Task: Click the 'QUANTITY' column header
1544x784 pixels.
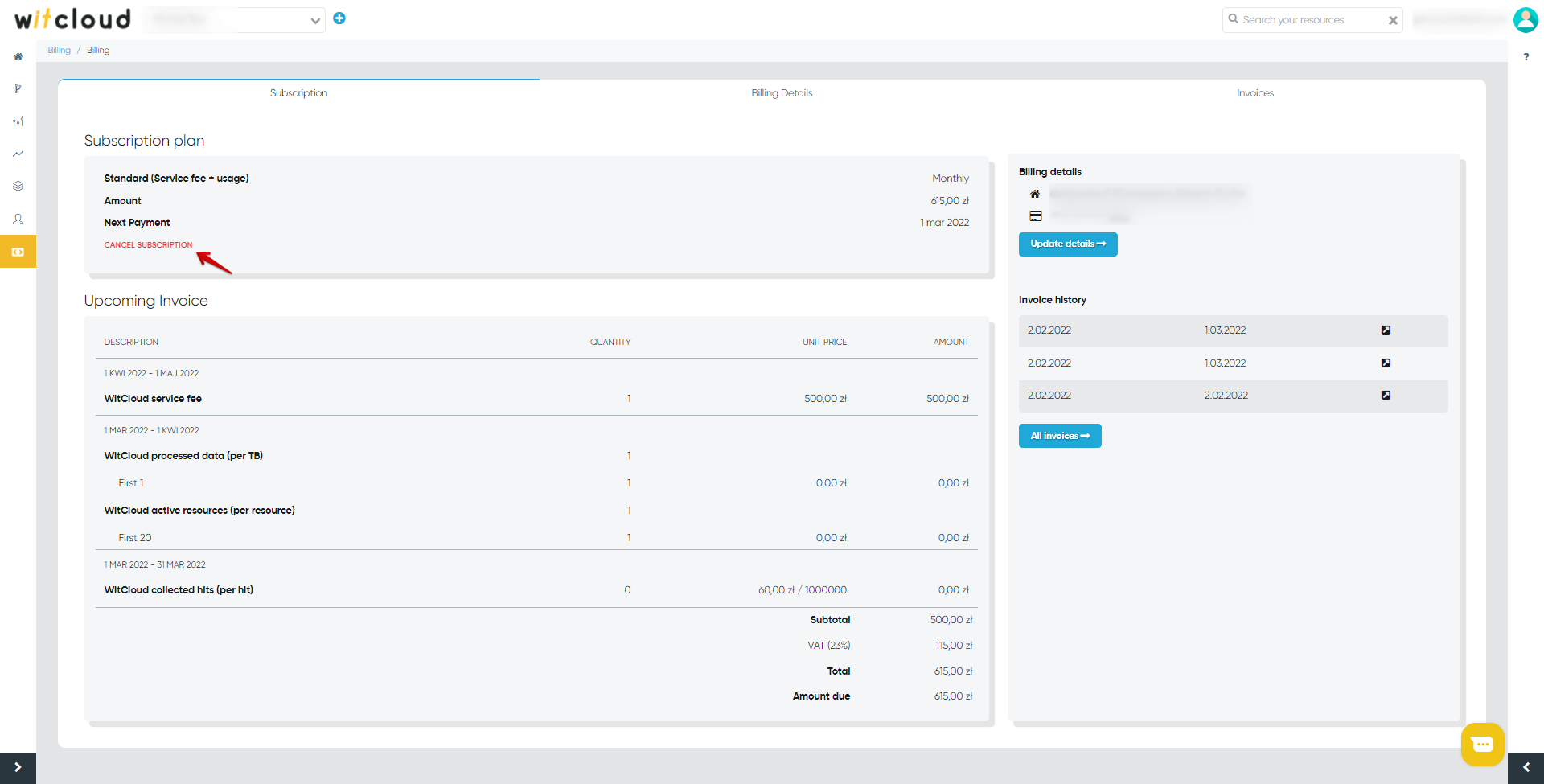Action: tap(610, 343)
